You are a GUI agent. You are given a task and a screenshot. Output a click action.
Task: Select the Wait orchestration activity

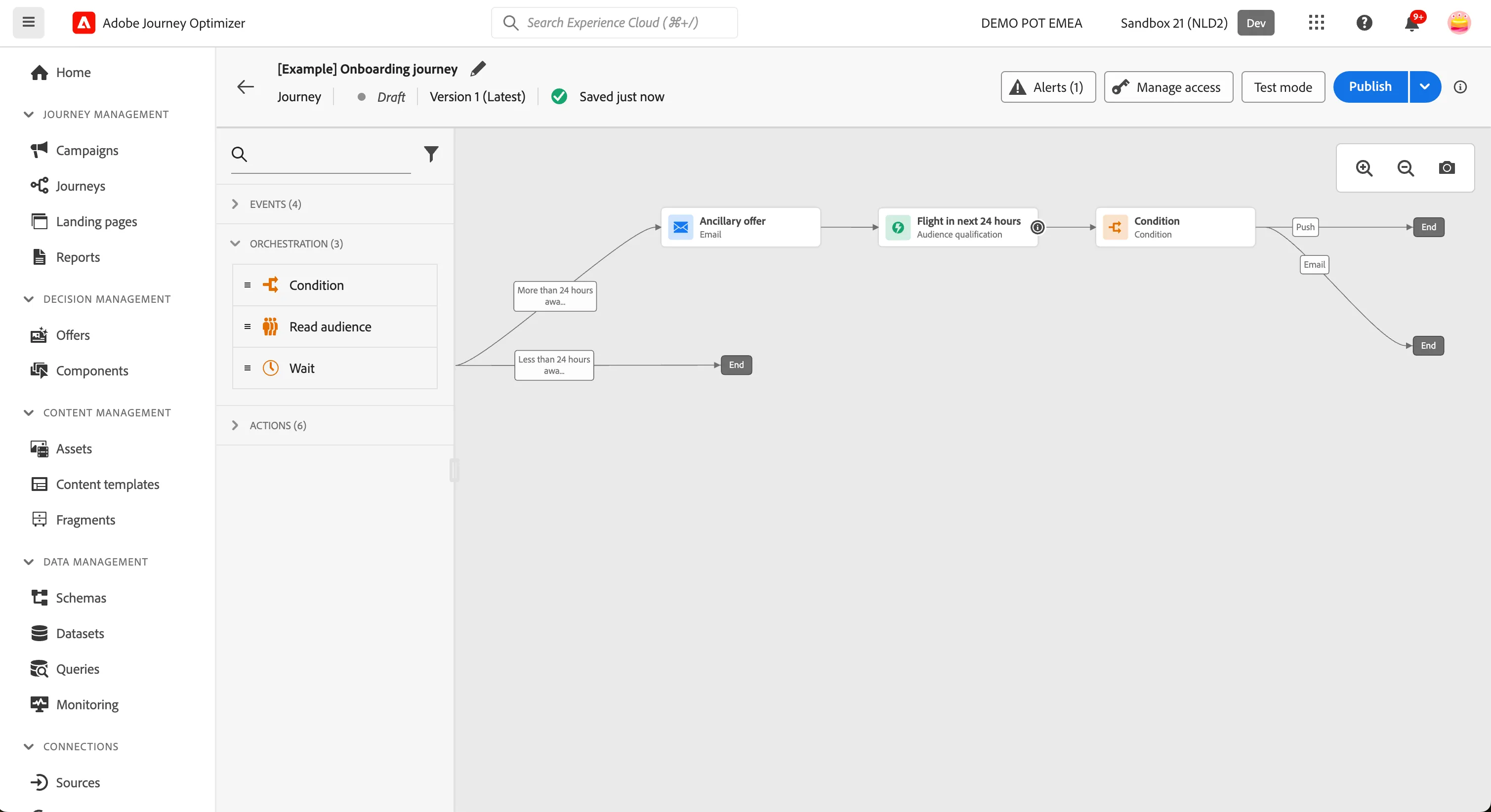pos(334,368)
